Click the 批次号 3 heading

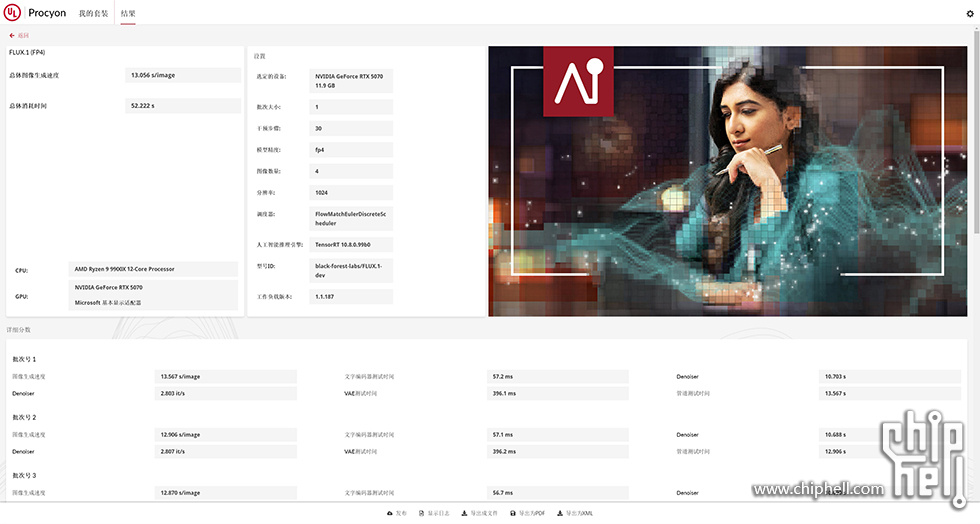tap(24, 476)
